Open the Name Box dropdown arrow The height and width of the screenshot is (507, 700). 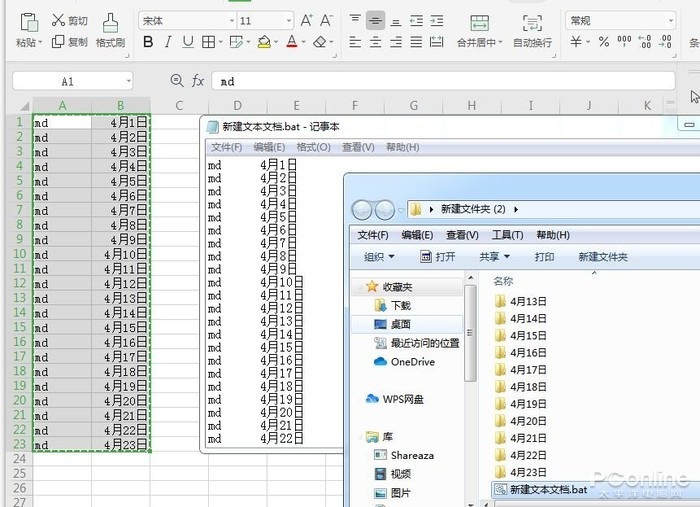point(128,81)
